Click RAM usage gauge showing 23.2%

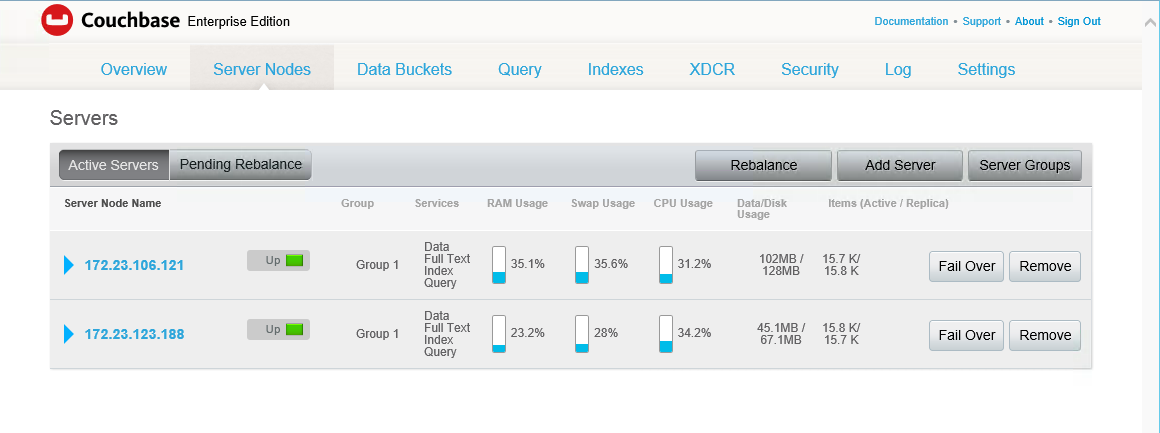(x=499, y=334)
